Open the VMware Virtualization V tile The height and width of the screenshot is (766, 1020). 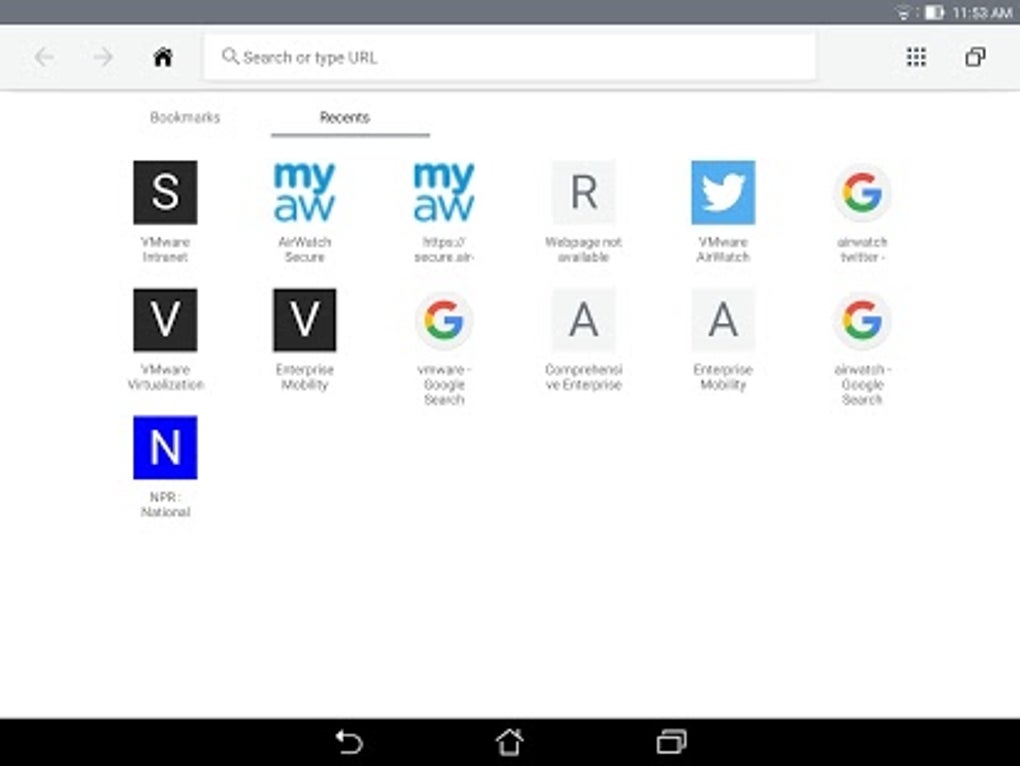tap(165, 320)
